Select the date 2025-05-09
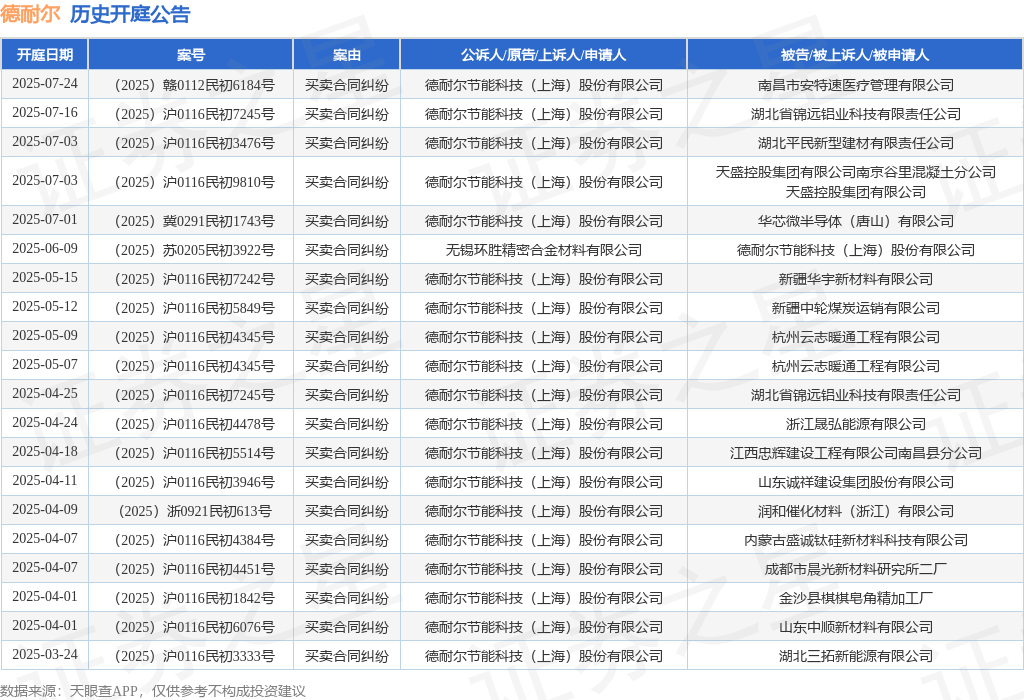The width and height of the screenshot is (1024, 700). point(44,336)
